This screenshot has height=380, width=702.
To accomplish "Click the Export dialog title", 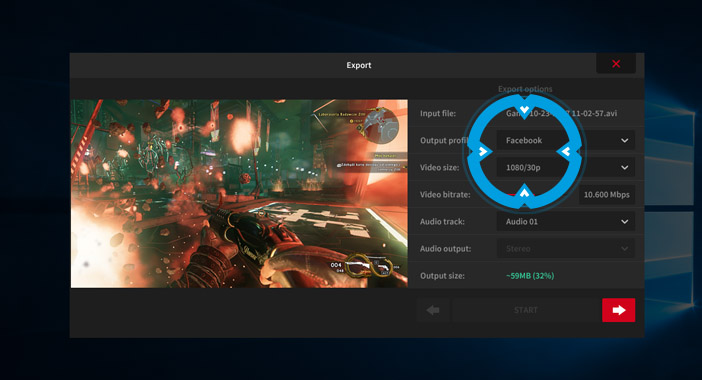I will (359, 65).
